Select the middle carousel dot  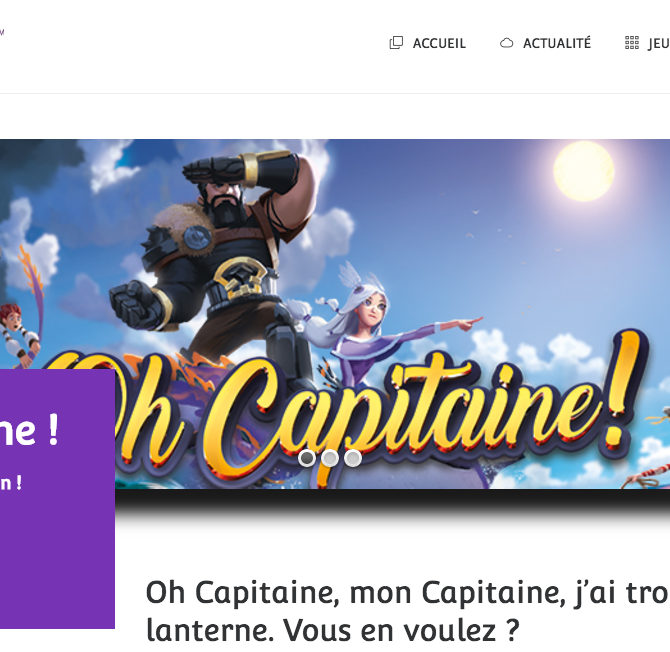coord(329,458)
